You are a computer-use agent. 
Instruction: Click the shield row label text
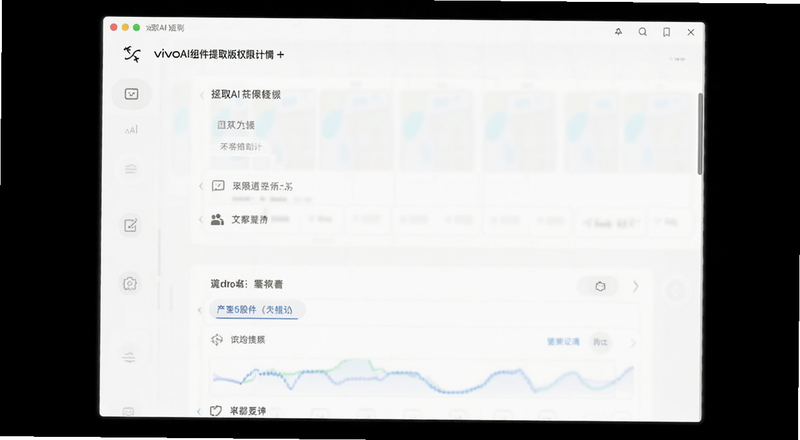coord(247,411)
